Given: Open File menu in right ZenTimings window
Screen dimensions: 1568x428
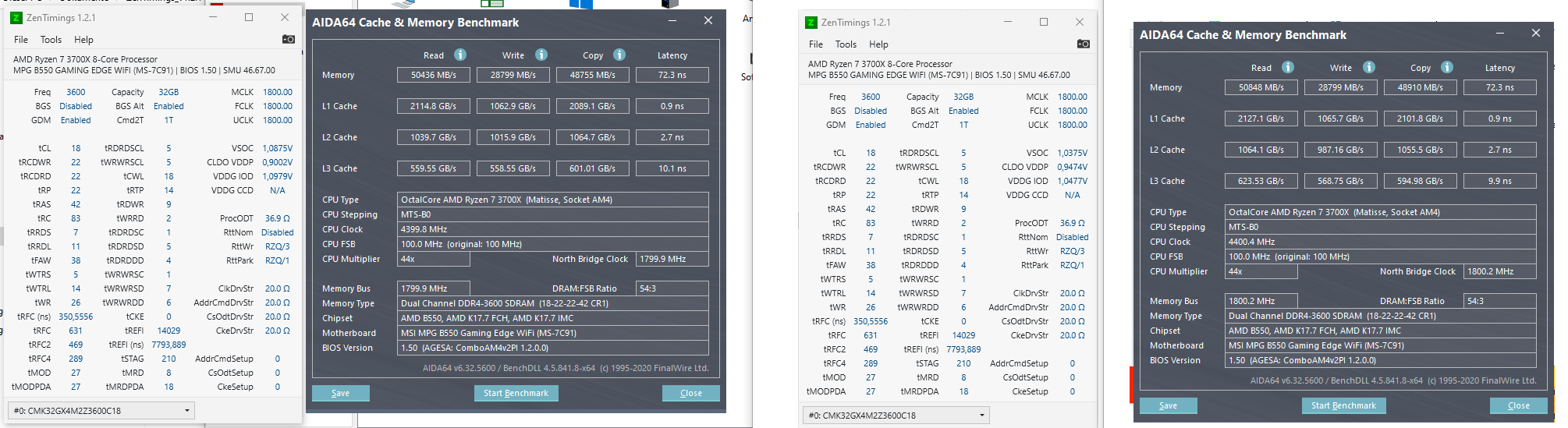Looking at the screenshot, I should pos(816,44).
